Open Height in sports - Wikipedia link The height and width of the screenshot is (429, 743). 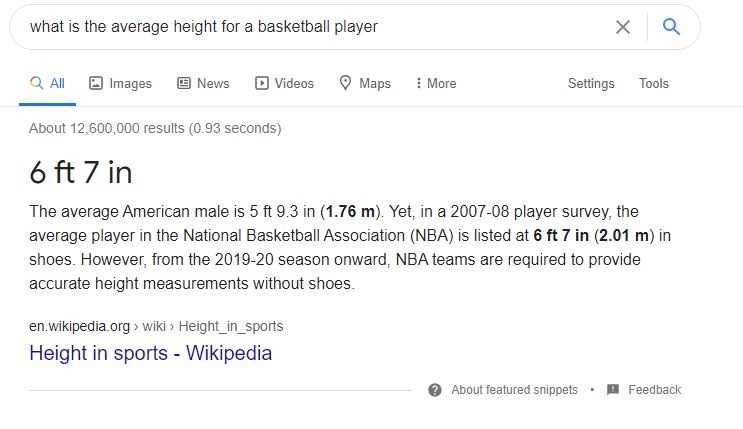point(150,353)
